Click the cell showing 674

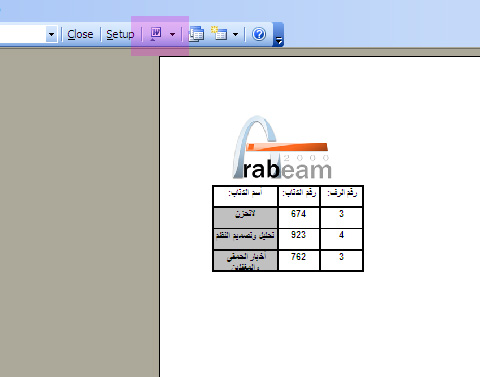(299, 218)
